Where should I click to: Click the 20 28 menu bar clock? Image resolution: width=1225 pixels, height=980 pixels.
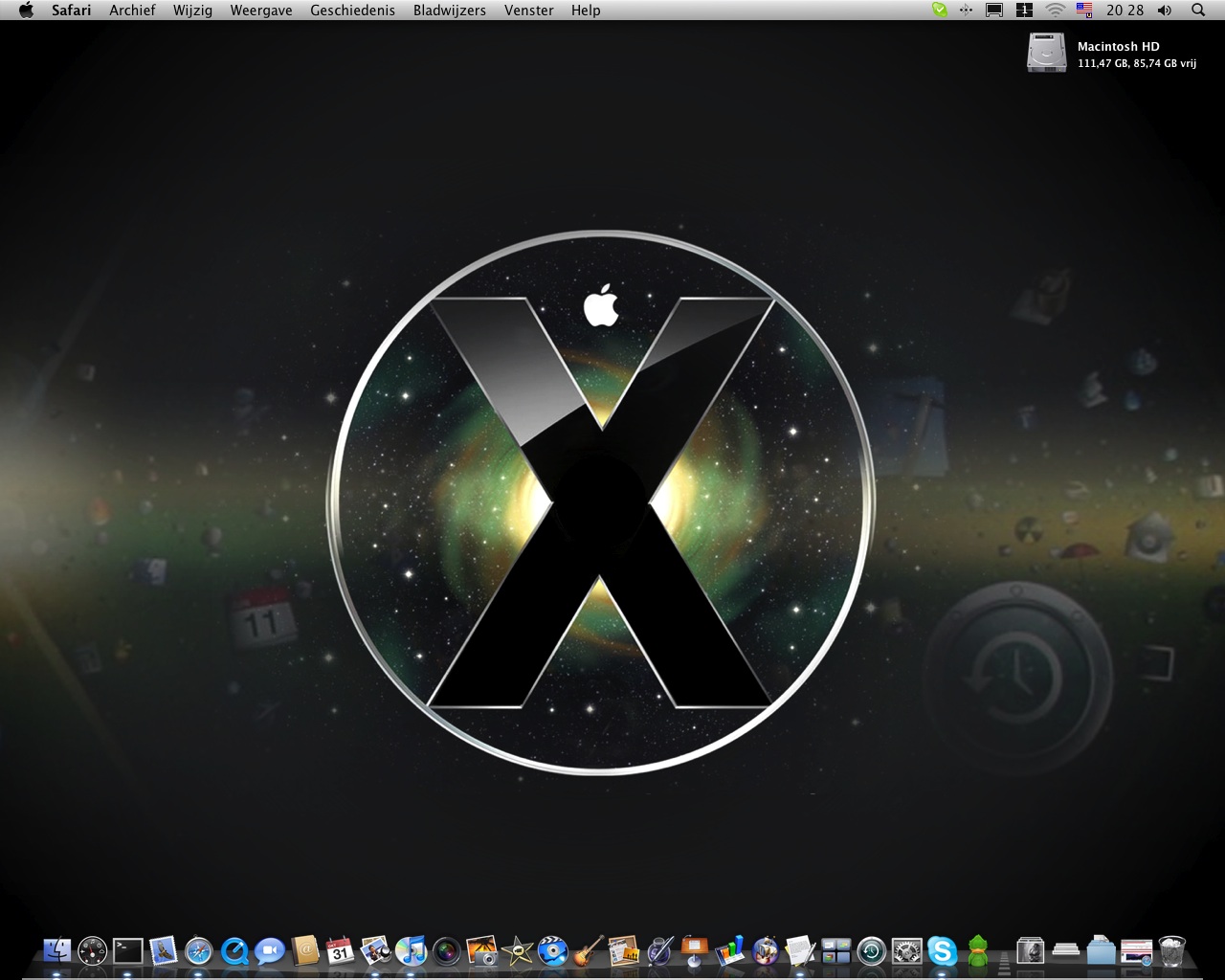1125,10
